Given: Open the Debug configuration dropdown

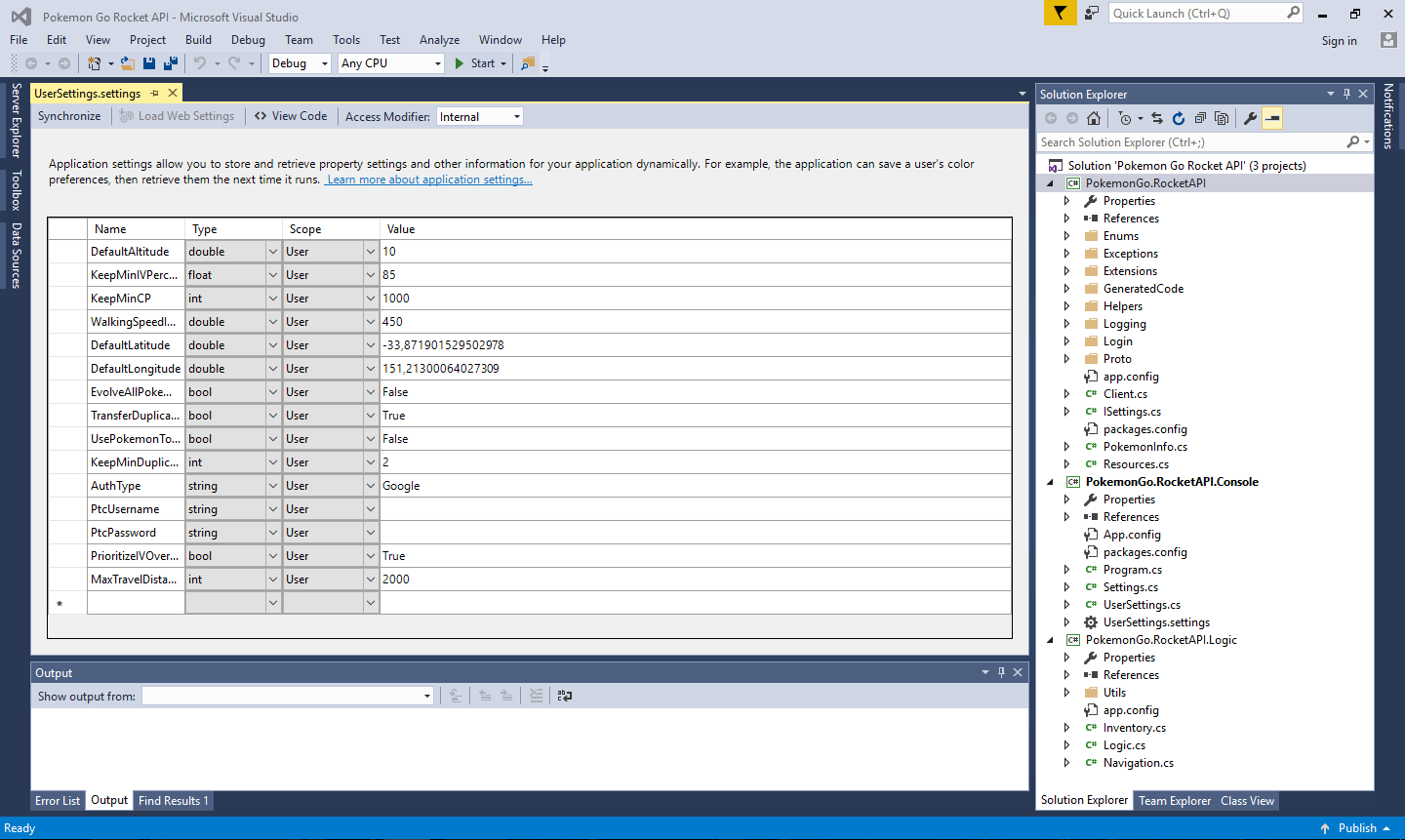Looking at the screenshot, I should pos(301,63).
